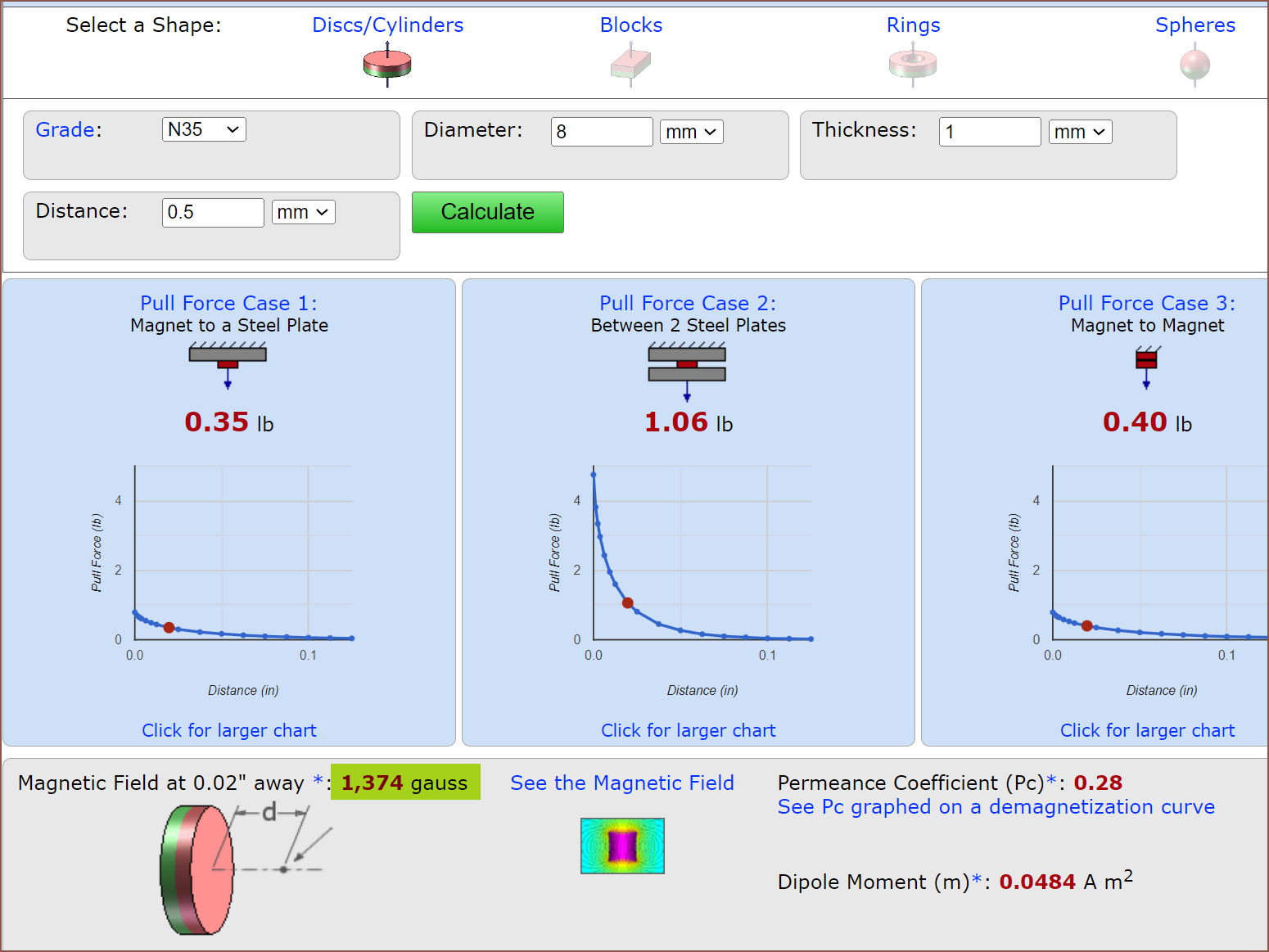Click the disc magnet distance illustration

[x=243, y=868]
